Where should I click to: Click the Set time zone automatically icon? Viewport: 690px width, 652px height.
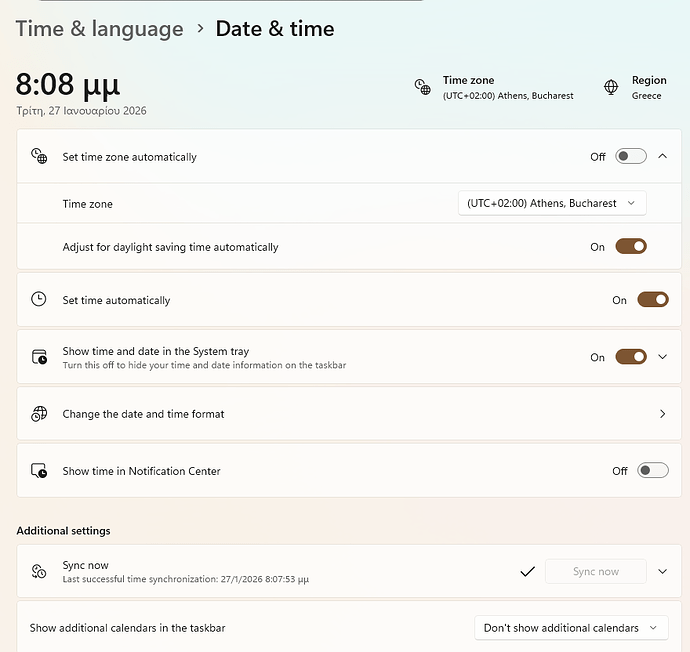pyautogui.click(x=39, y=156)
